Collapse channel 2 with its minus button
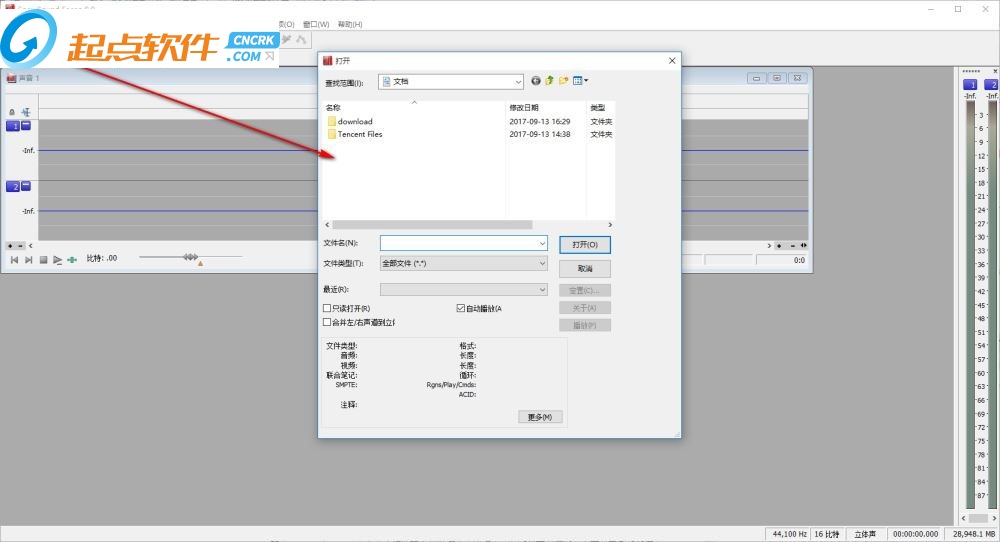 (26, 186)
